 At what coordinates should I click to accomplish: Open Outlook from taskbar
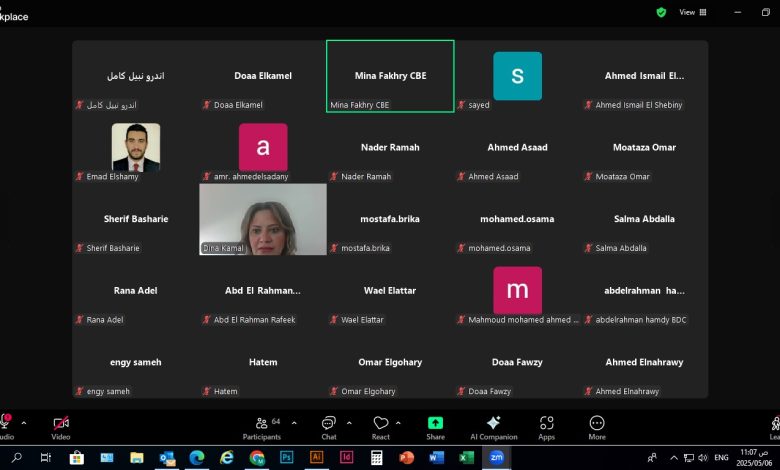click(x=167, y=458)
